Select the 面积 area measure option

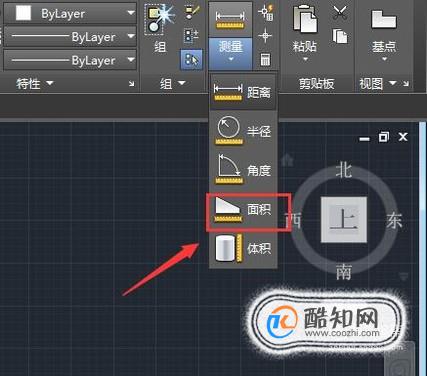[243, 210]
